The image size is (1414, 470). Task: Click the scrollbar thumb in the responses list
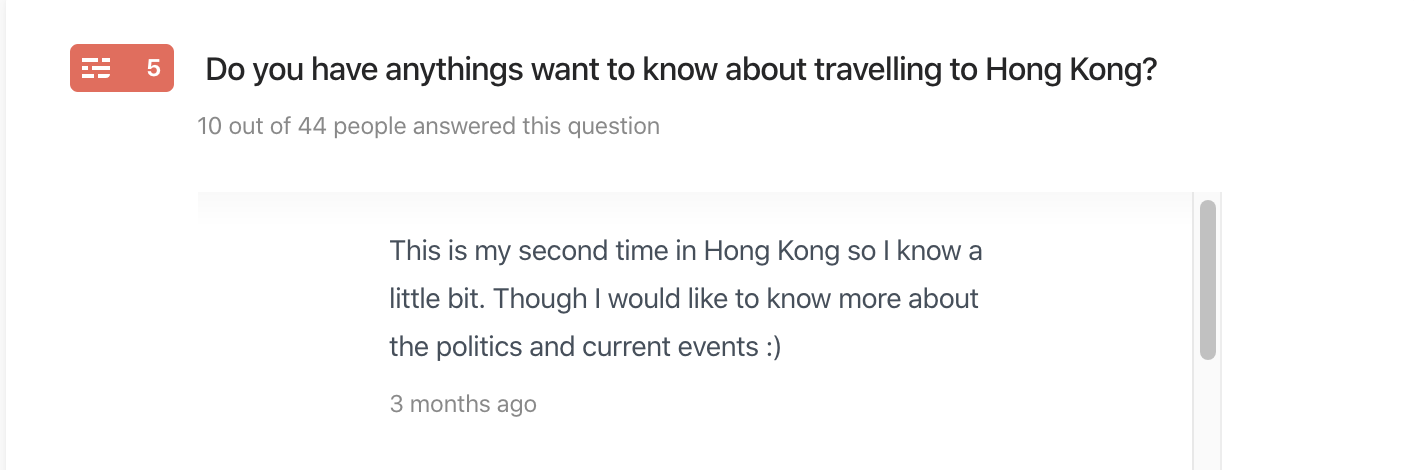(1208, 280)
